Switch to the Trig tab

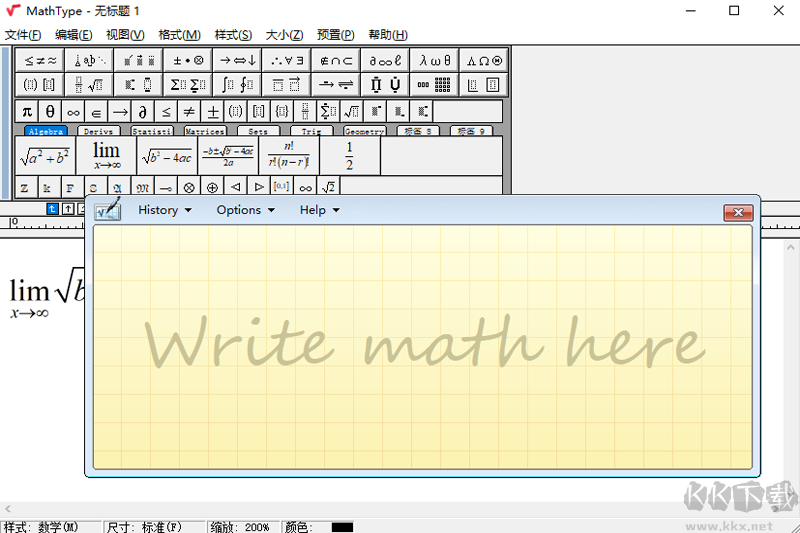point(311,131)
